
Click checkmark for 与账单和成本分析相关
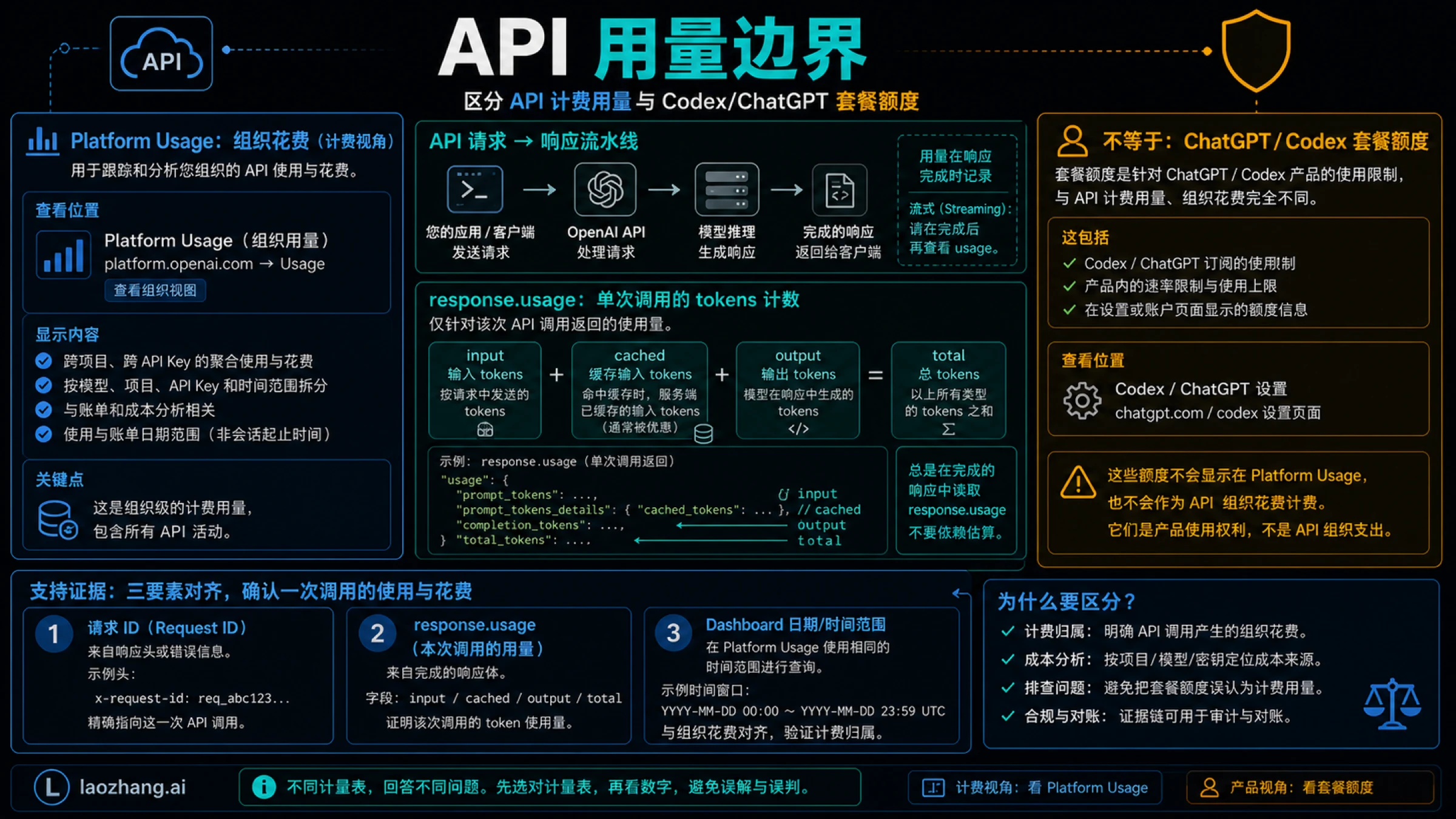[44, 410]
